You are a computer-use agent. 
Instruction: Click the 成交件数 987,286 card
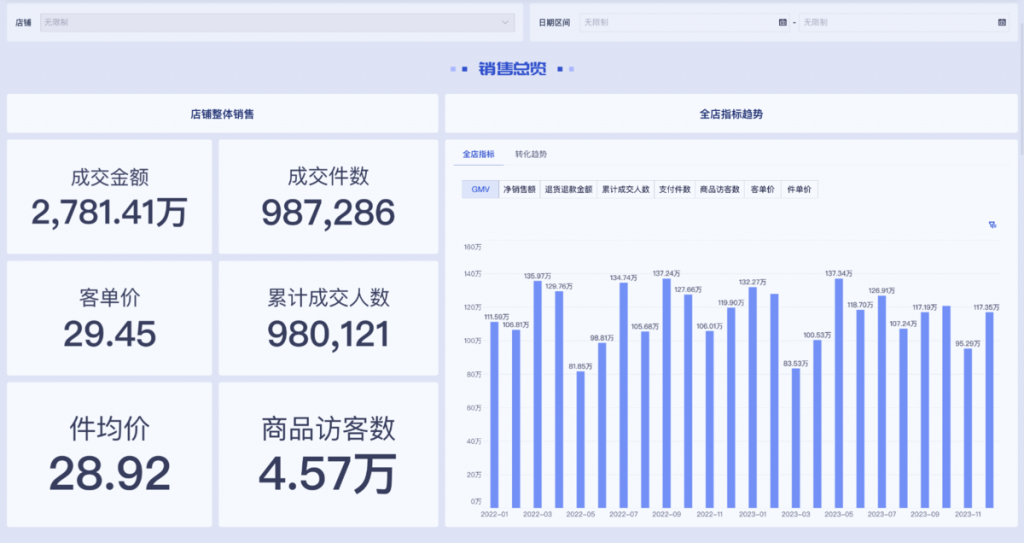328,197
